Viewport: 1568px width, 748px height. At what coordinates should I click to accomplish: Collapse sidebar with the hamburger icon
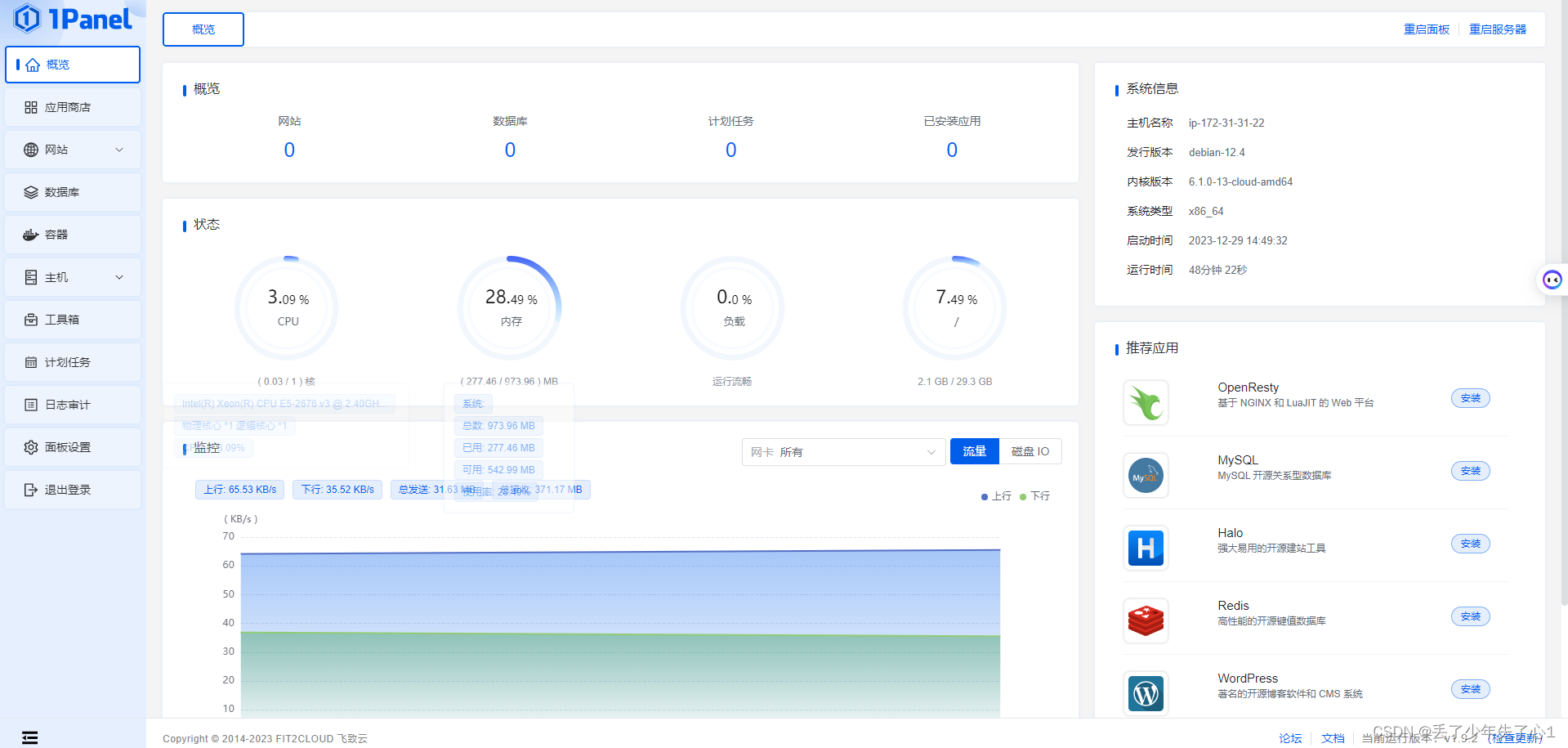pos(29,738)
